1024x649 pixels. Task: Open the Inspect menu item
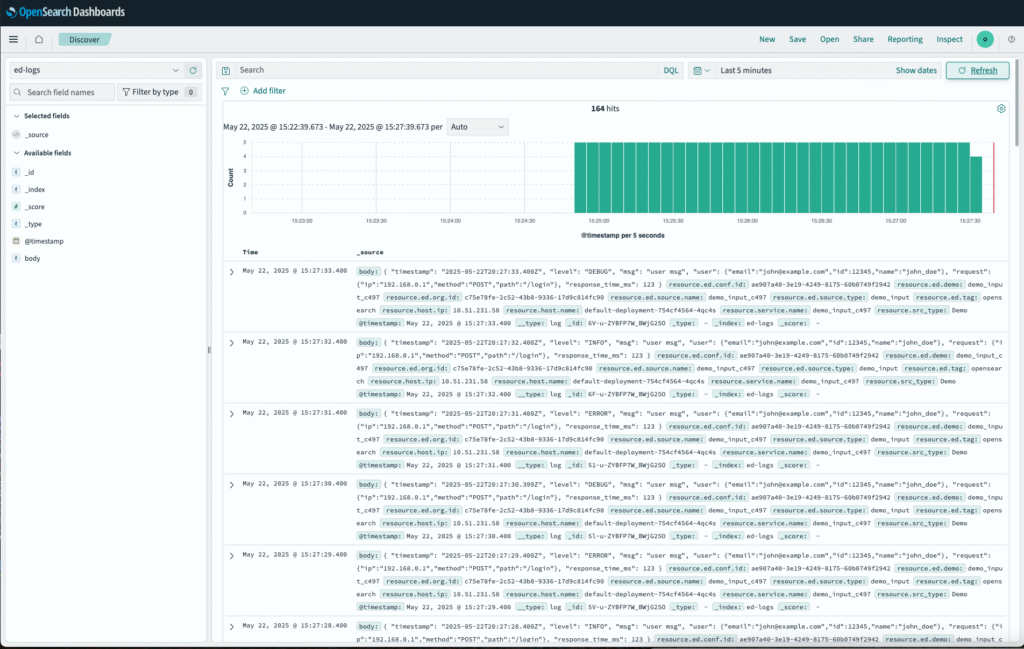tap(949, 39)
